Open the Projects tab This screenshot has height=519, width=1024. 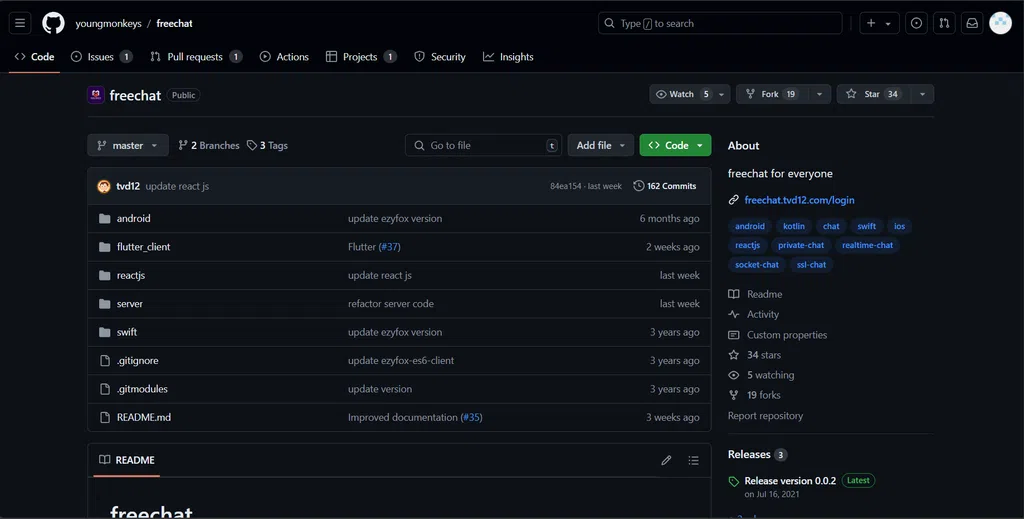[361, 57]
